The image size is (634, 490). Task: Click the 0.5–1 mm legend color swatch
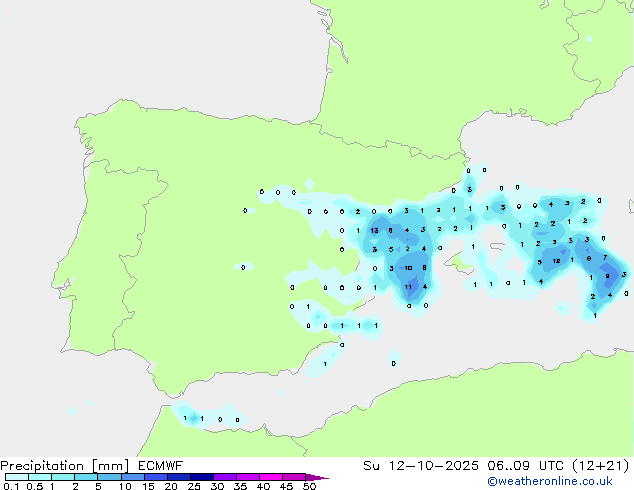click(40, 477)
